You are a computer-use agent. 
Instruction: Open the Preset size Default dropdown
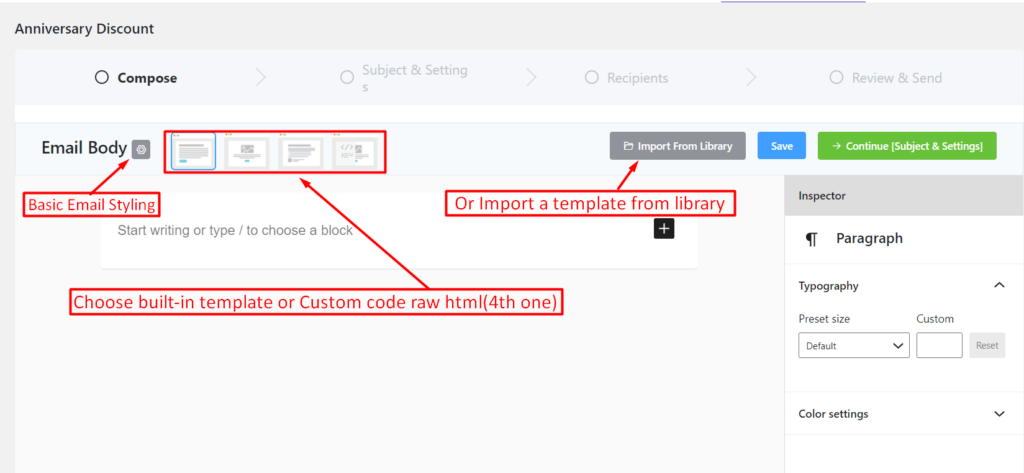(854, 346)
